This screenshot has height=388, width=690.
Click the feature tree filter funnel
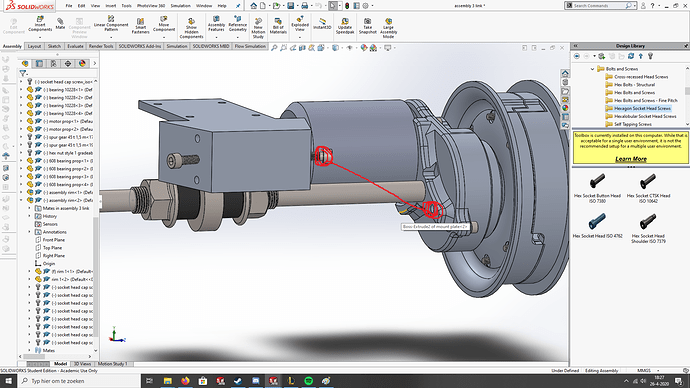pyautogui.click(x=22, y=73)
